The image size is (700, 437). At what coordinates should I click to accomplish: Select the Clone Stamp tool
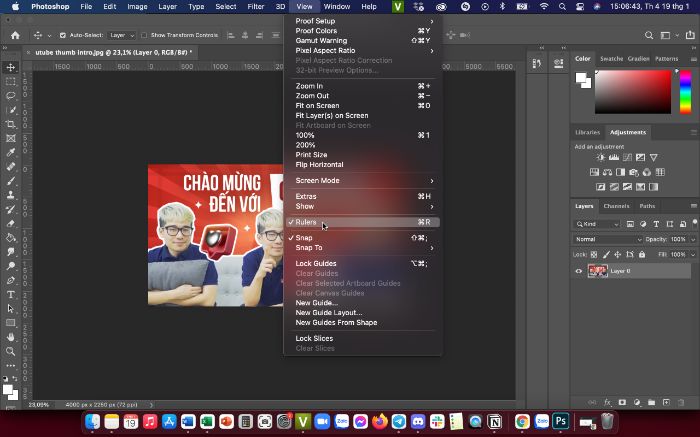[11, 195]
